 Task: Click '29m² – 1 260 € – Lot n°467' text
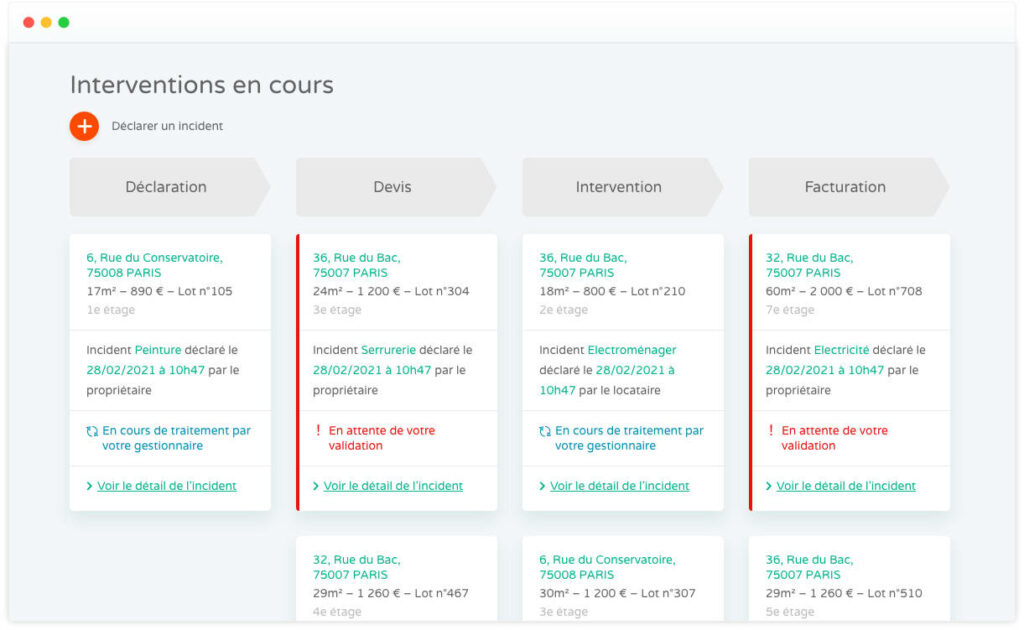391,593
